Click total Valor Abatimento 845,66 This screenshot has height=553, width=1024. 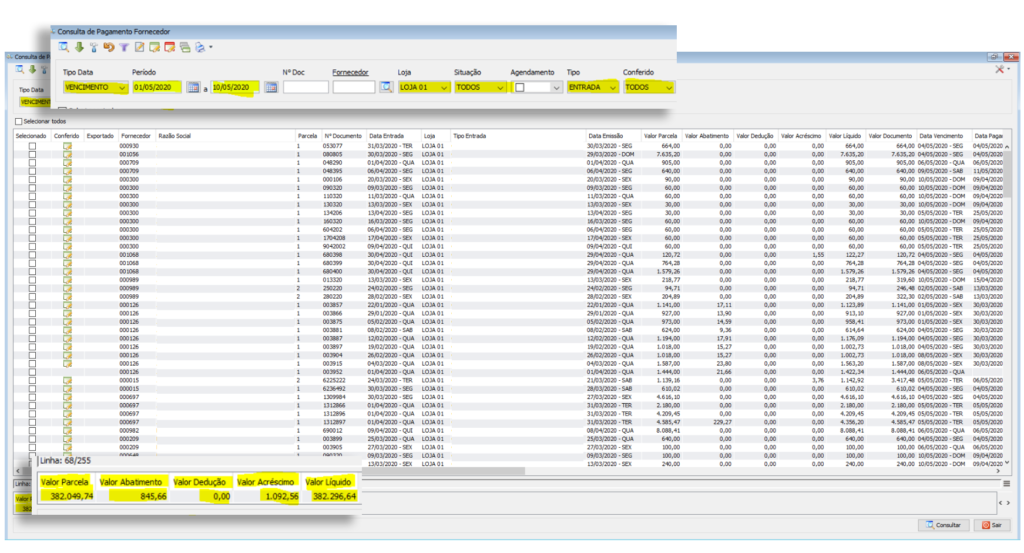click(x=153, y=496)
